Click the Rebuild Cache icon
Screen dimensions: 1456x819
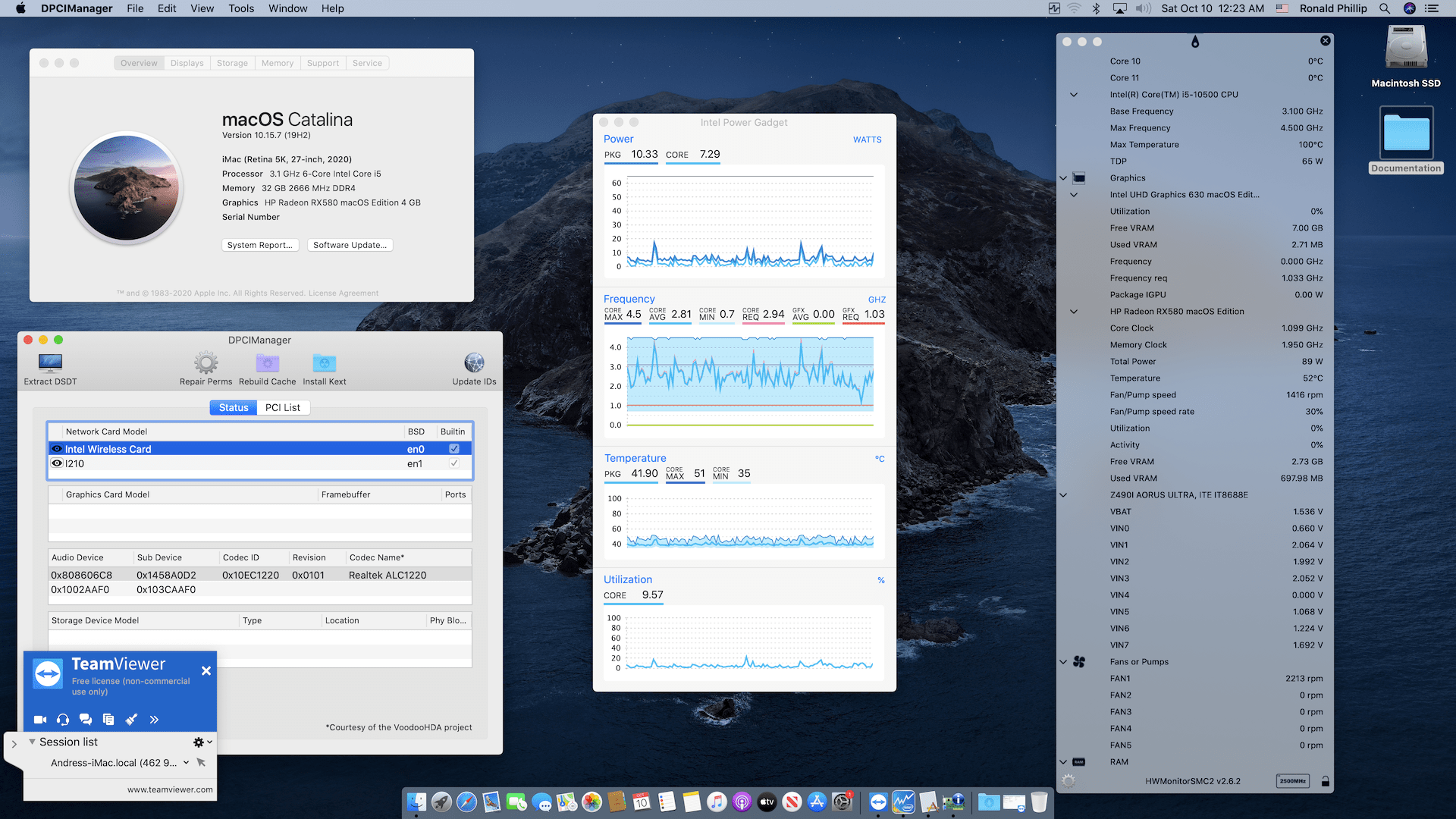(267, 363)
